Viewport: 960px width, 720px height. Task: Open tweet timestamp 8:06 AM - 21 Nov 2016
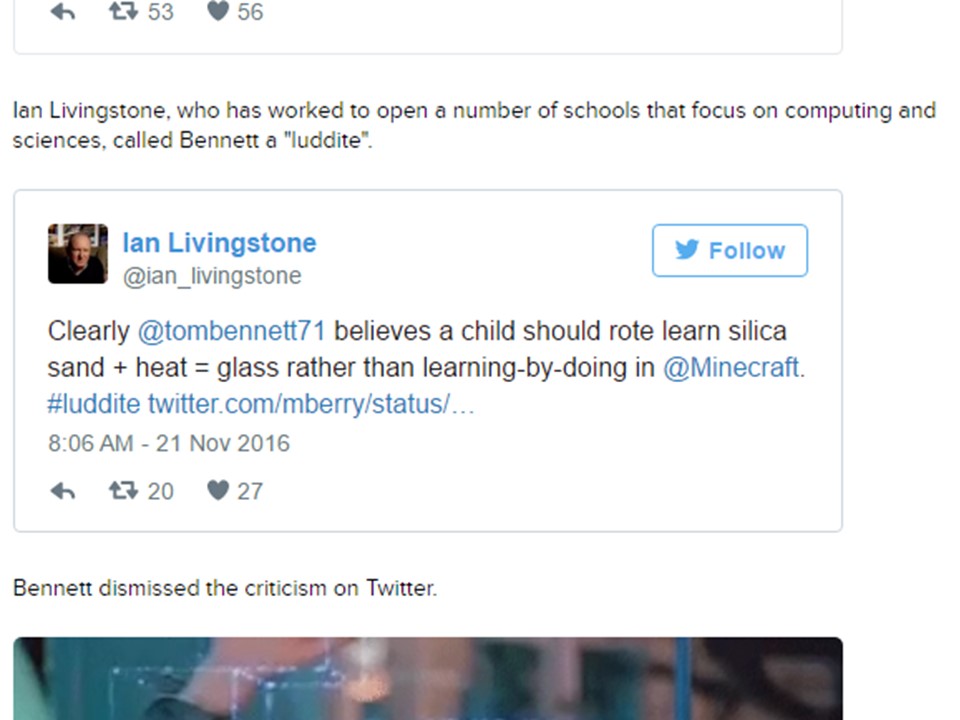click(x=169, y=443)
